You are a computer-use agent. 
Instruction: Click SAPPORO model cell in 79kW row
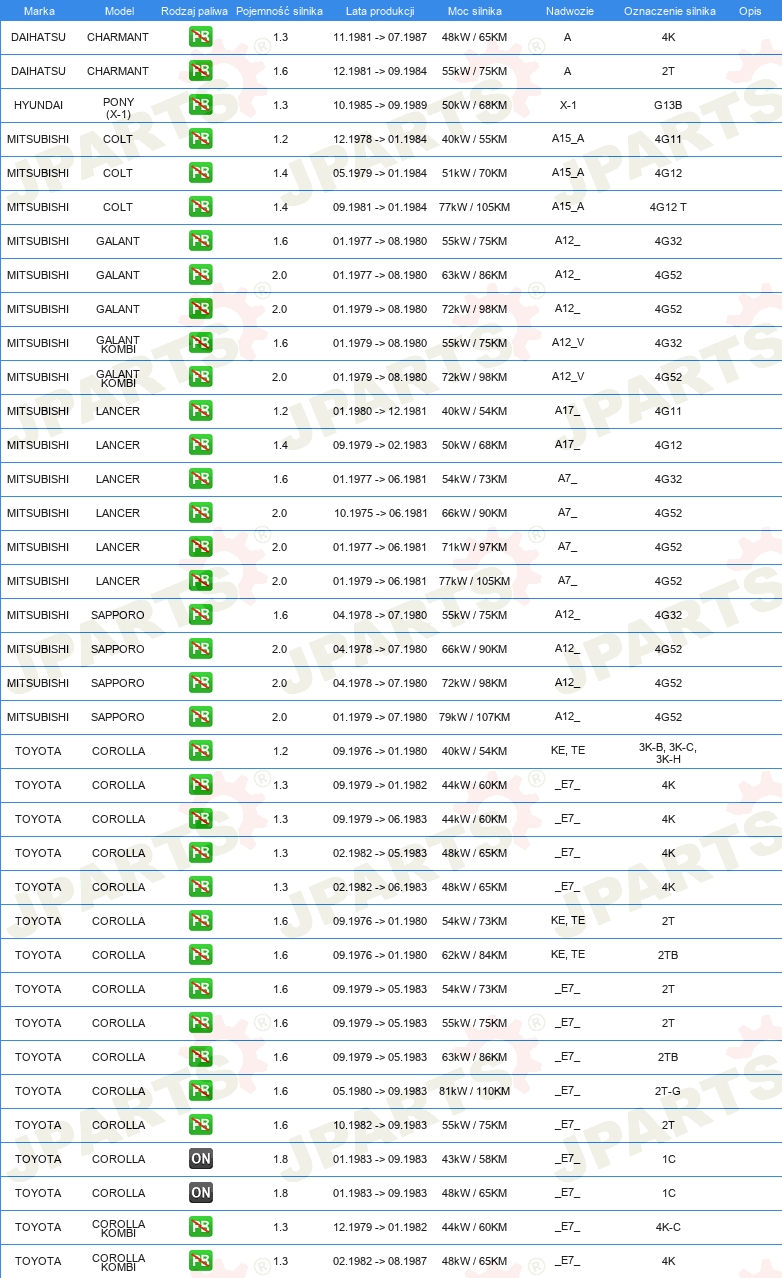(x=118, y=717)
